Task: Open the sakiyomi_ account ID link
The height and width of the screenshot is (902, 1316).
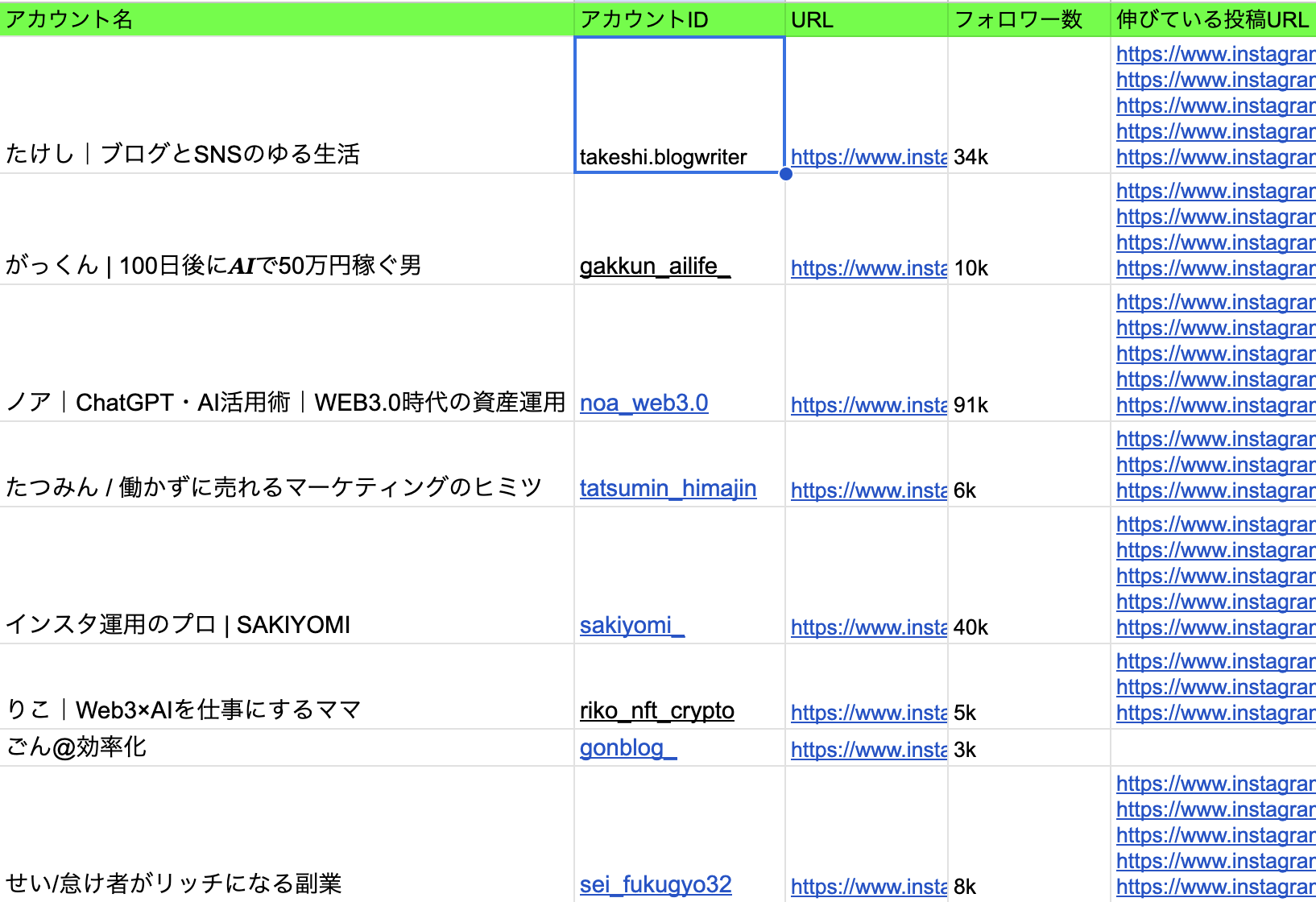Action: 632,625
